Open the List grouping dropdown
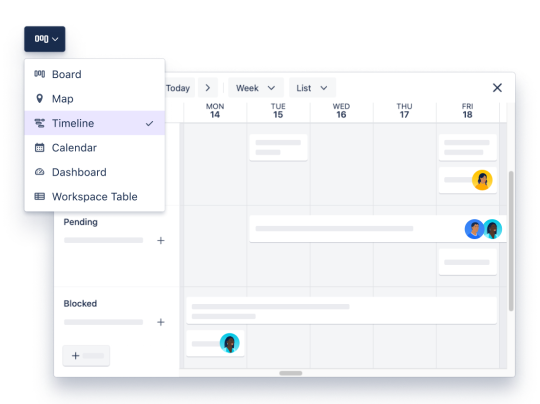 tap(312, 88)
